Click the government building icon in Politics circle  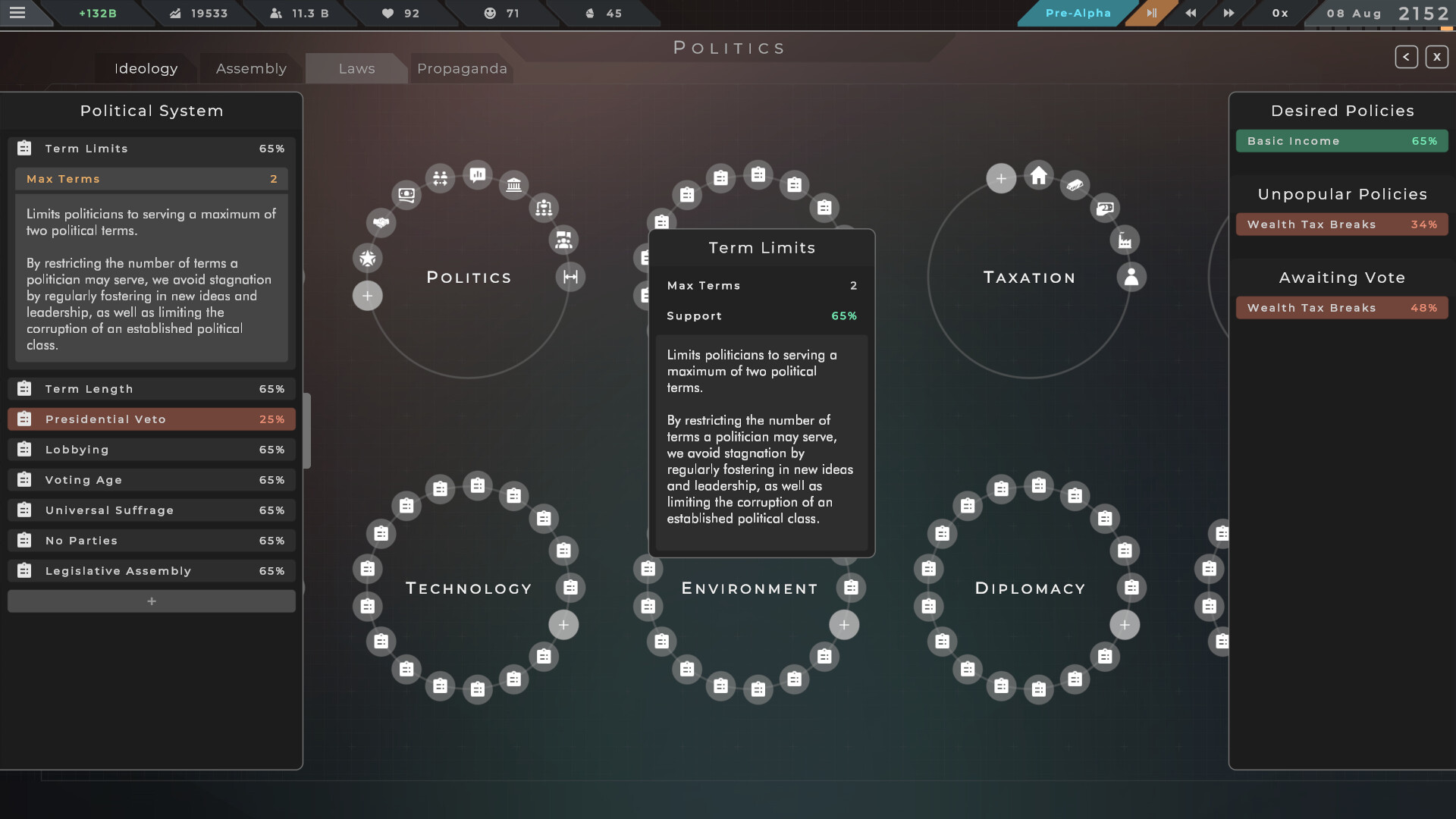coord(513,184)
